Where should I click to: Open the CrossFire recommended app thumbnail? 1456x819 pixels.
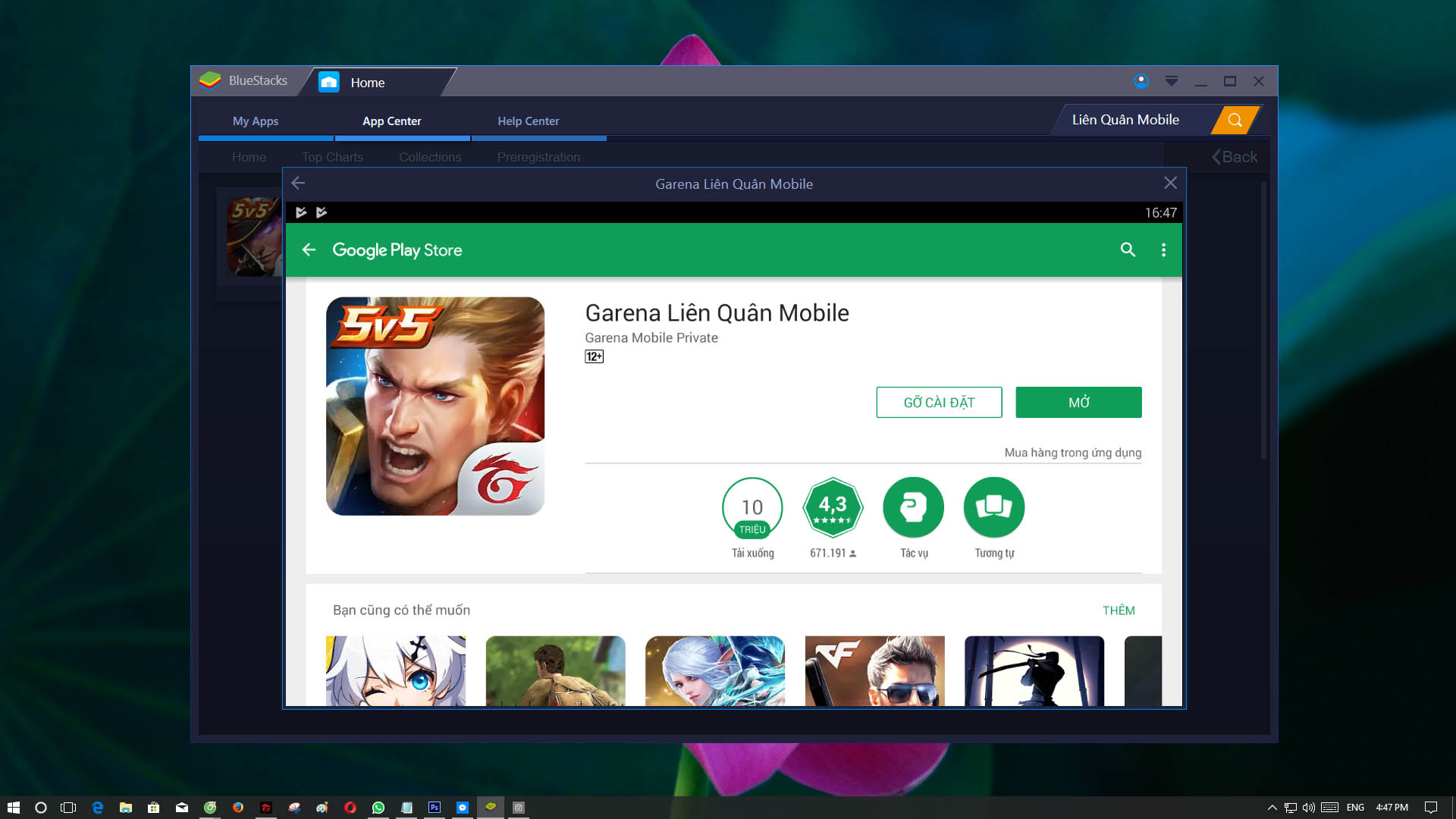pos(874,670)
